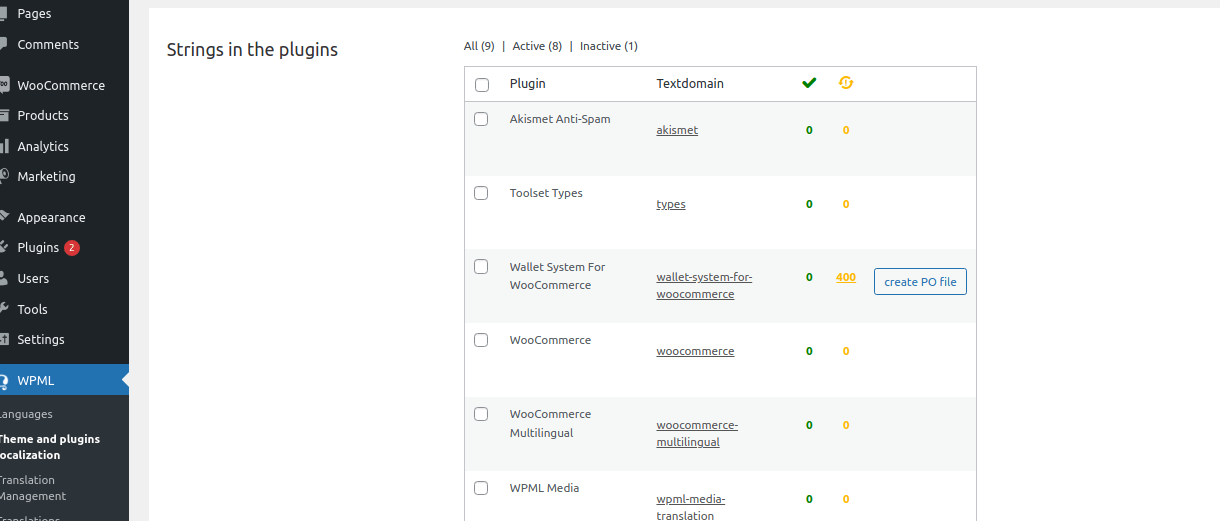The width and height of the screenshot is (1220, 521).
Task: Click the Toolset Types plugin name
Action: point(546,193)
